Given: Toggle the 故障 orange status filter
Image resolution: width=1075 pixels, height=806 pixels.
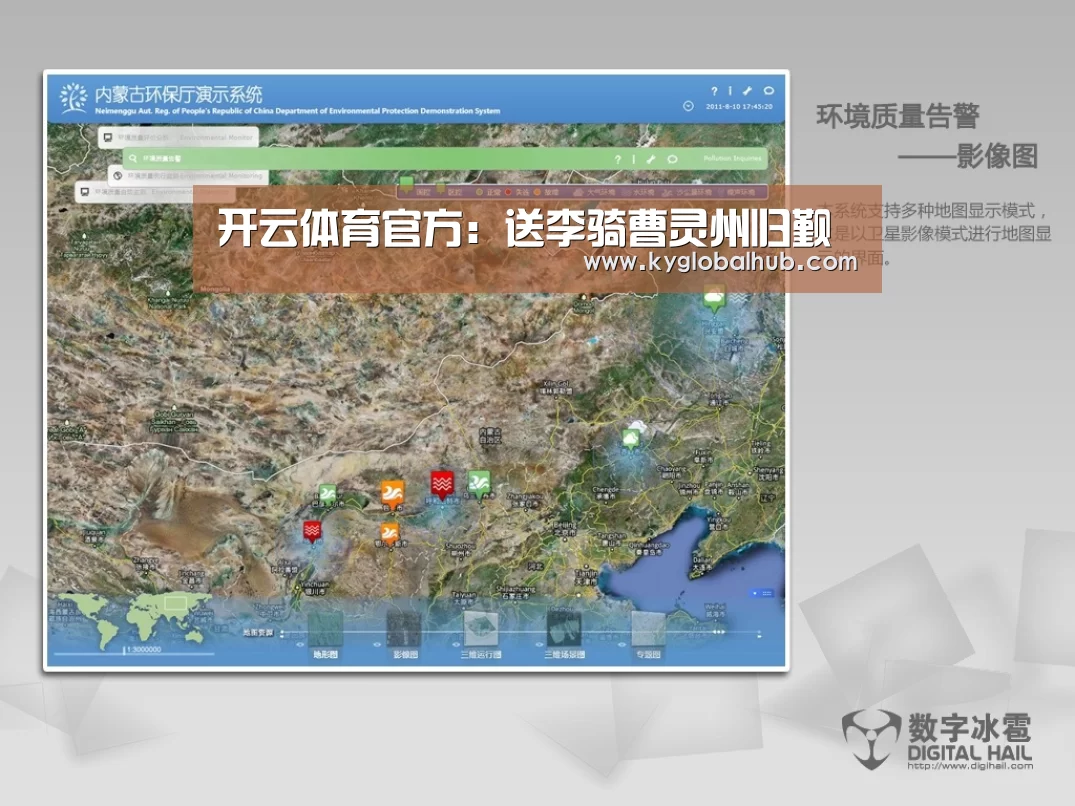Looking at the screenshot, I should click(546, 193).
